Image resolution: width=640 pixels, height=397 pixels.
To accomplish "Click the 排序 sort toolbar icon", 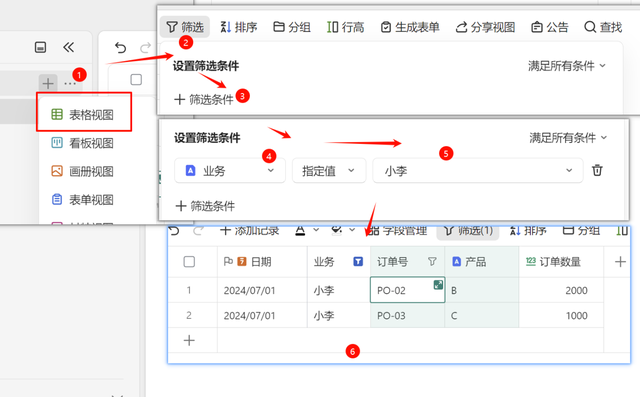I will 238,27.
